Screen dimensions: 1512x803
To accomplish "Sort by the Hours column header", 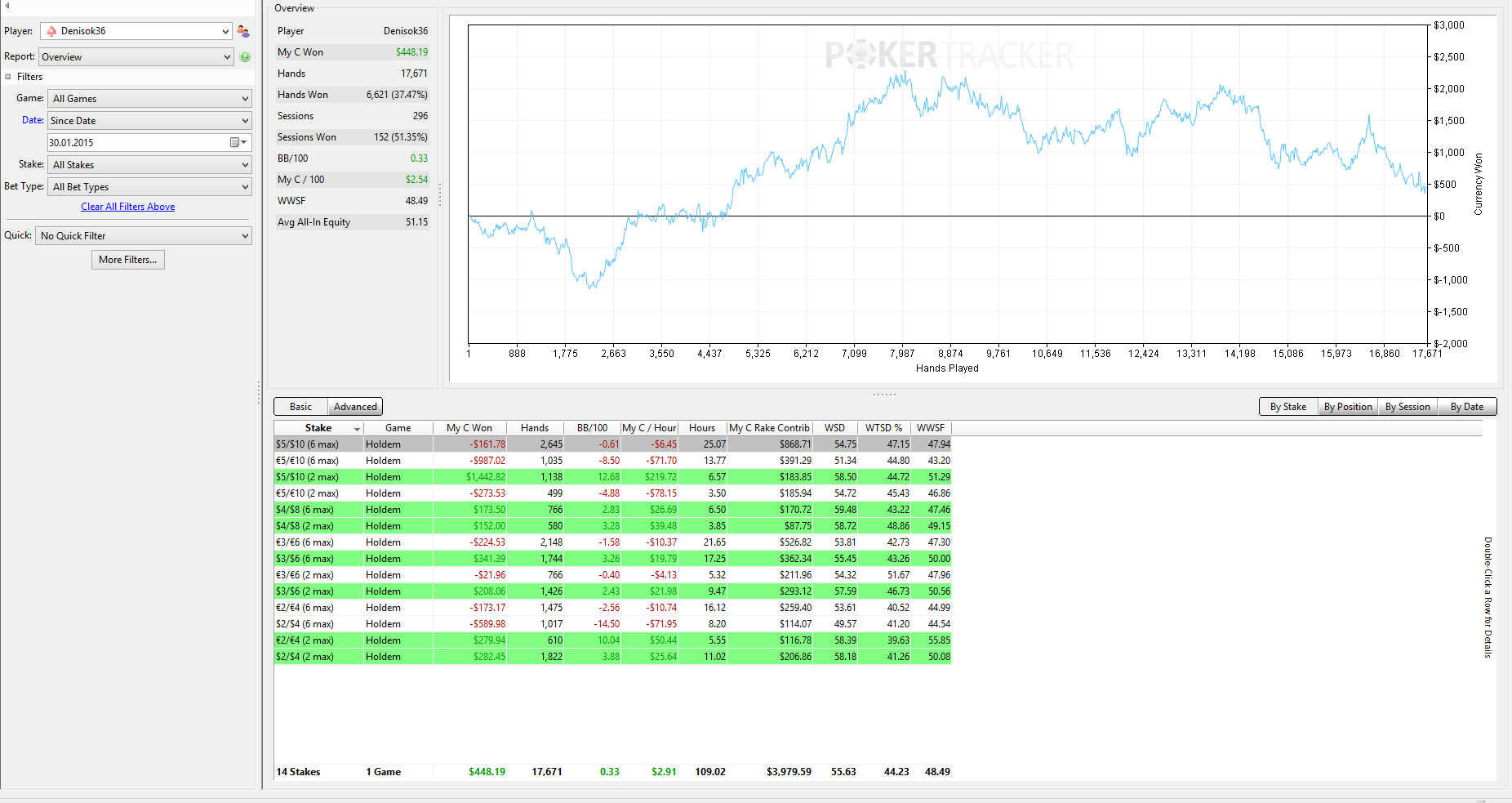I will [702, 428].
